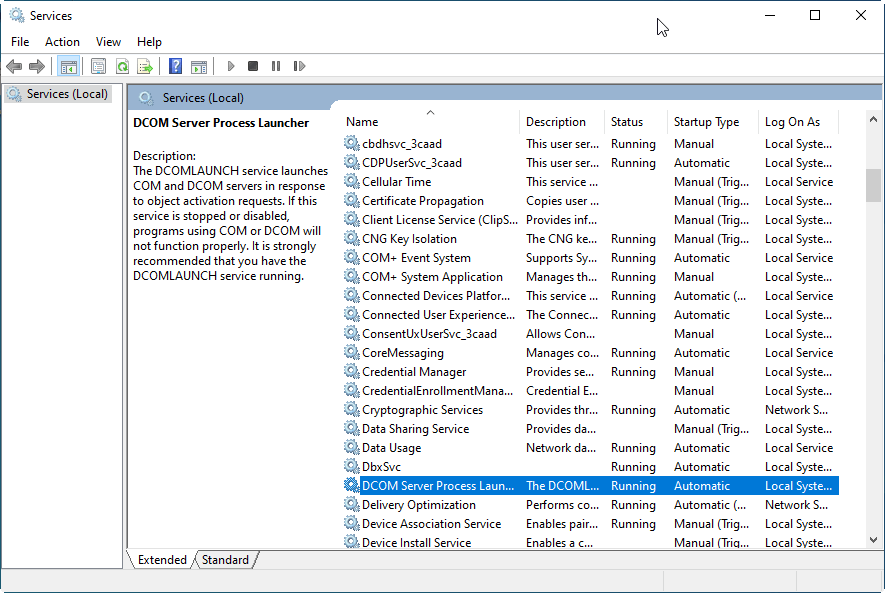Toggle Show/Hide Console Tree toolbar button
Viewport: 885px width, 593px height.
69,67
